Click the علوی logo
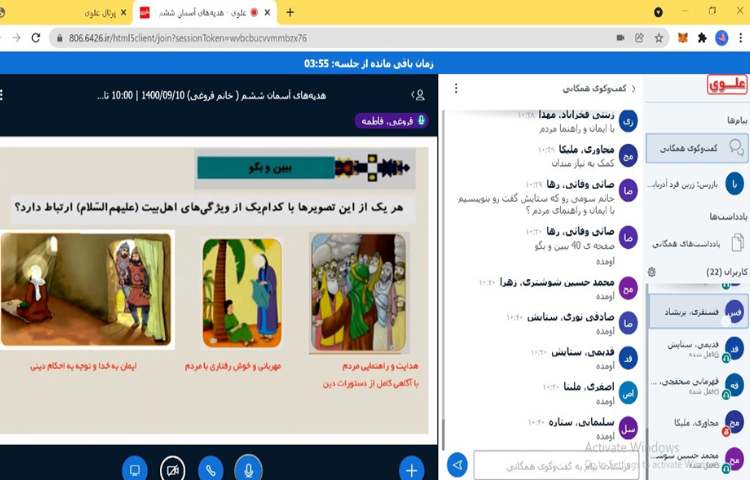750x480 pixels. (727, 85)
